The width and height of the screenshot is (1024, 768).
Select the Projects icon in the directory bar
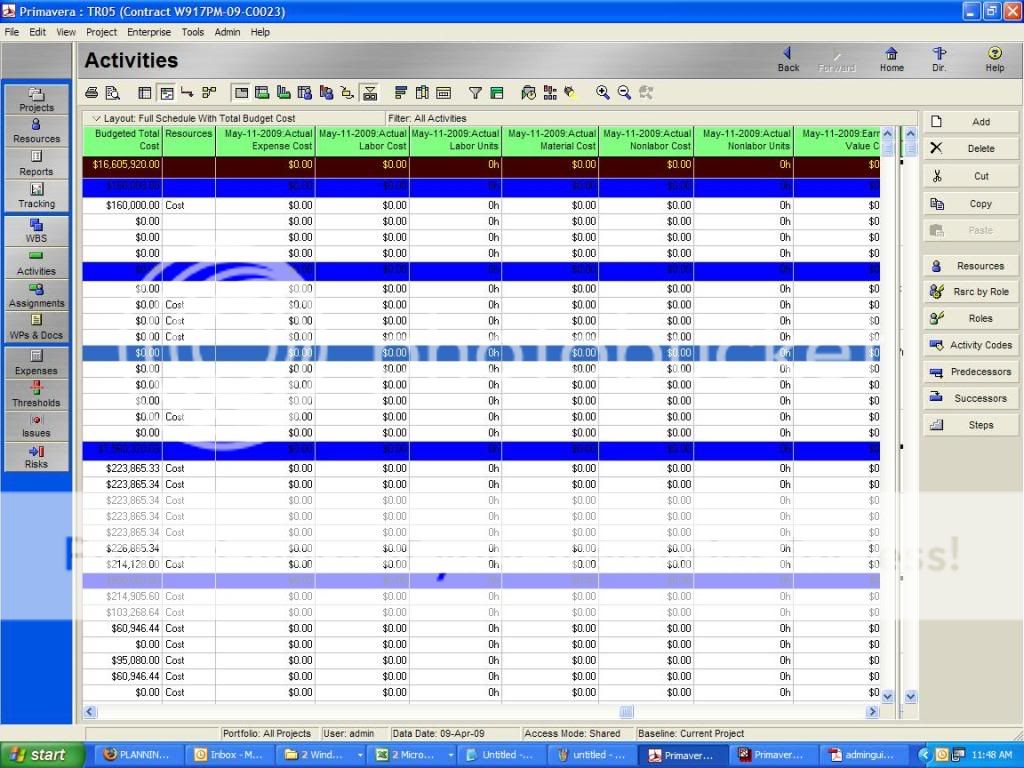coord(36,99)
